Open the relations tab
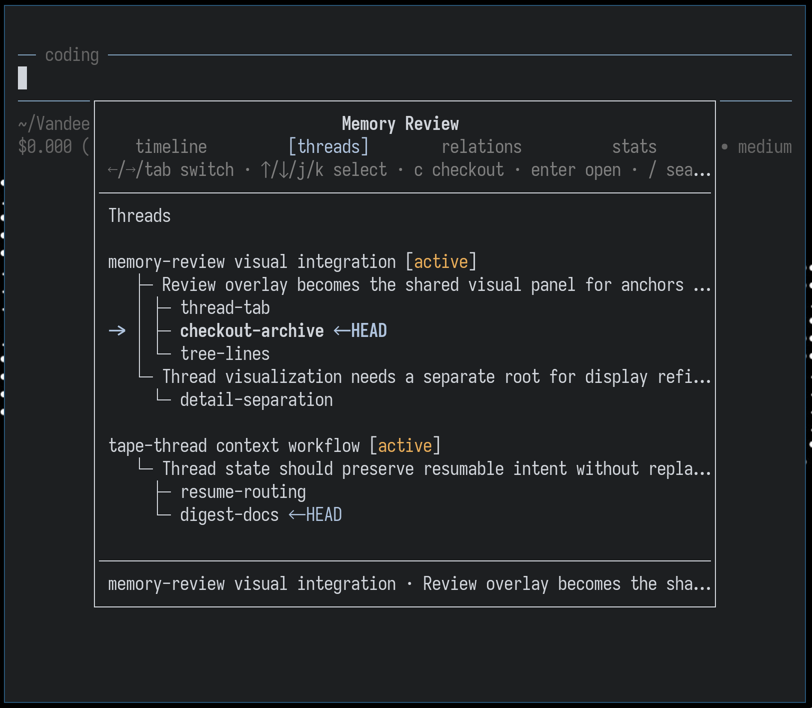 coord(482,147)
